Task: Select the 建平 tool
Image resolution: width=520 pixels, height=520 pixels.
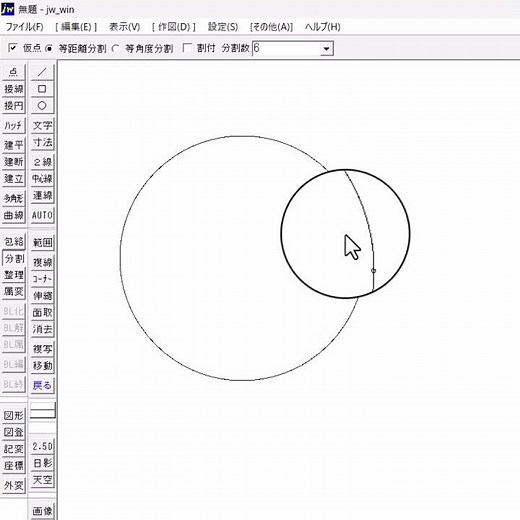Action: click(13, 145)
